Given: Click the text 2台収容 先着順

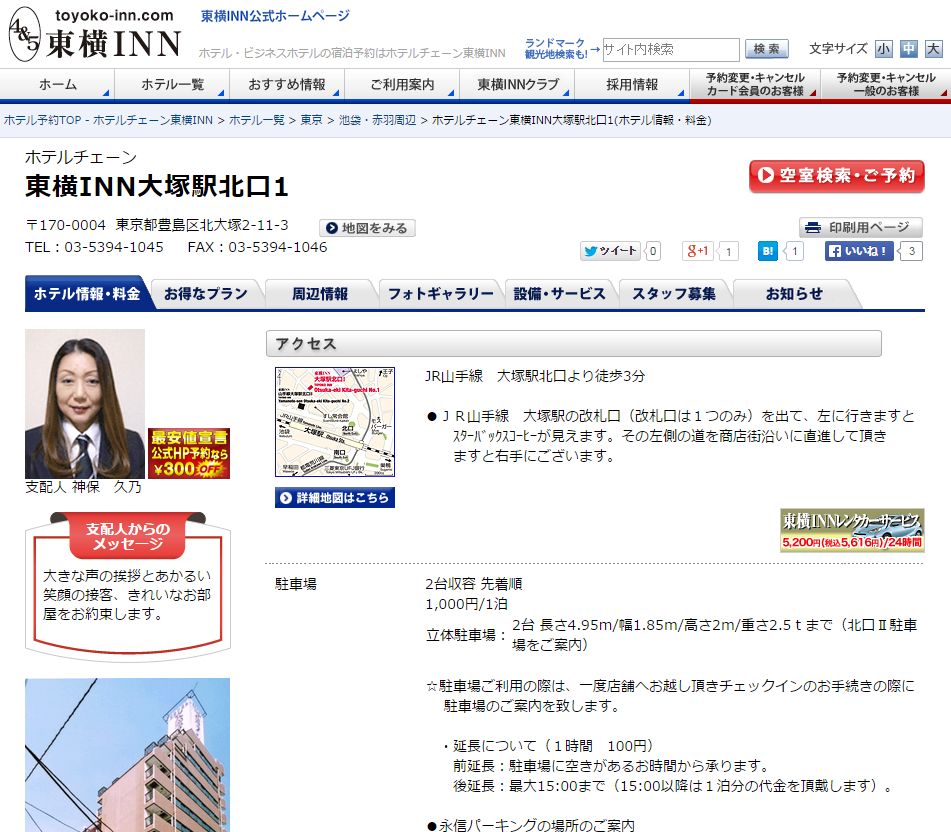Looking at the screenshot, I should [x=474, y=584].
